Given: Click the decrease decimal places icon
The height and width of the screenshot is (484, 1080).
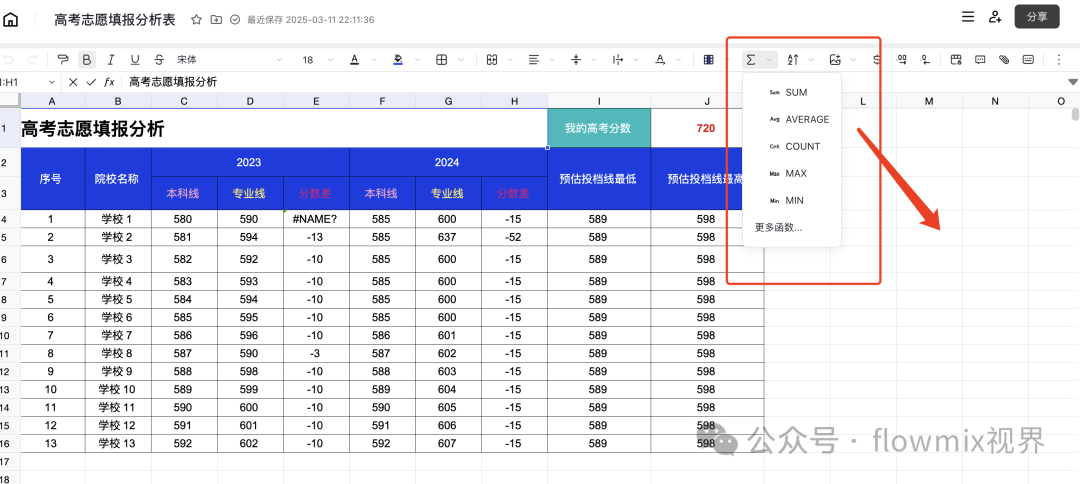Looking at the screenshot, I should pyautogui.click(x=926, y=60).
